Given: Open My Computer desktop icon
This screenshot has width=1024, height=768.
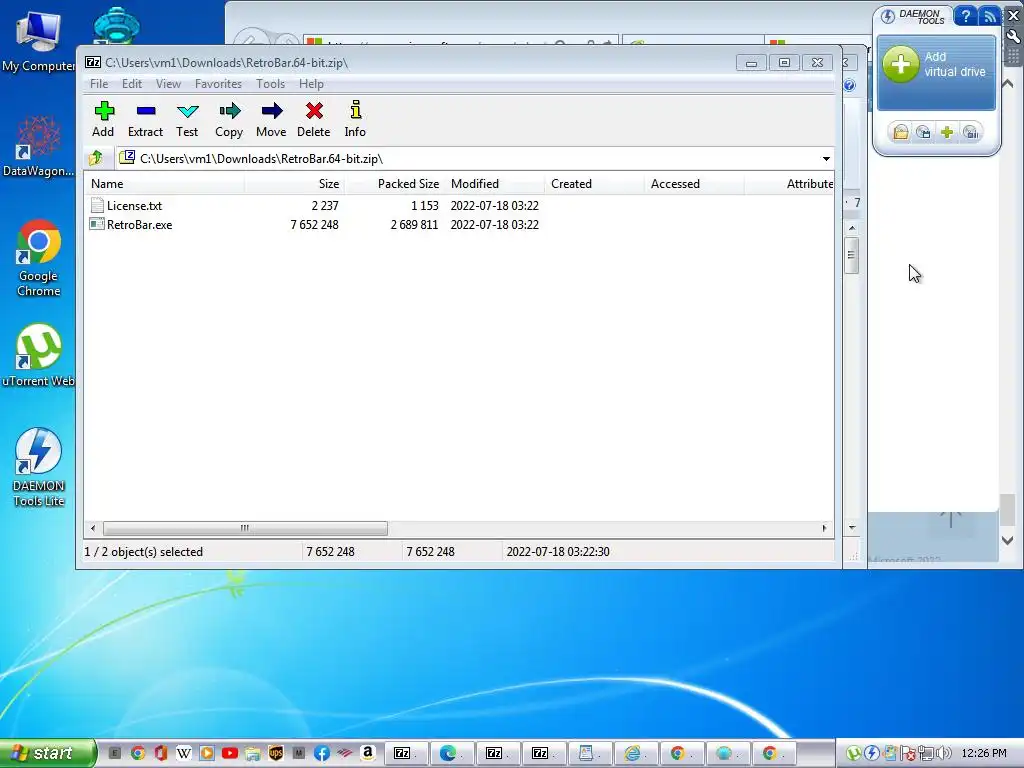Looking at the screenshot, I should [x=39, y=40].
